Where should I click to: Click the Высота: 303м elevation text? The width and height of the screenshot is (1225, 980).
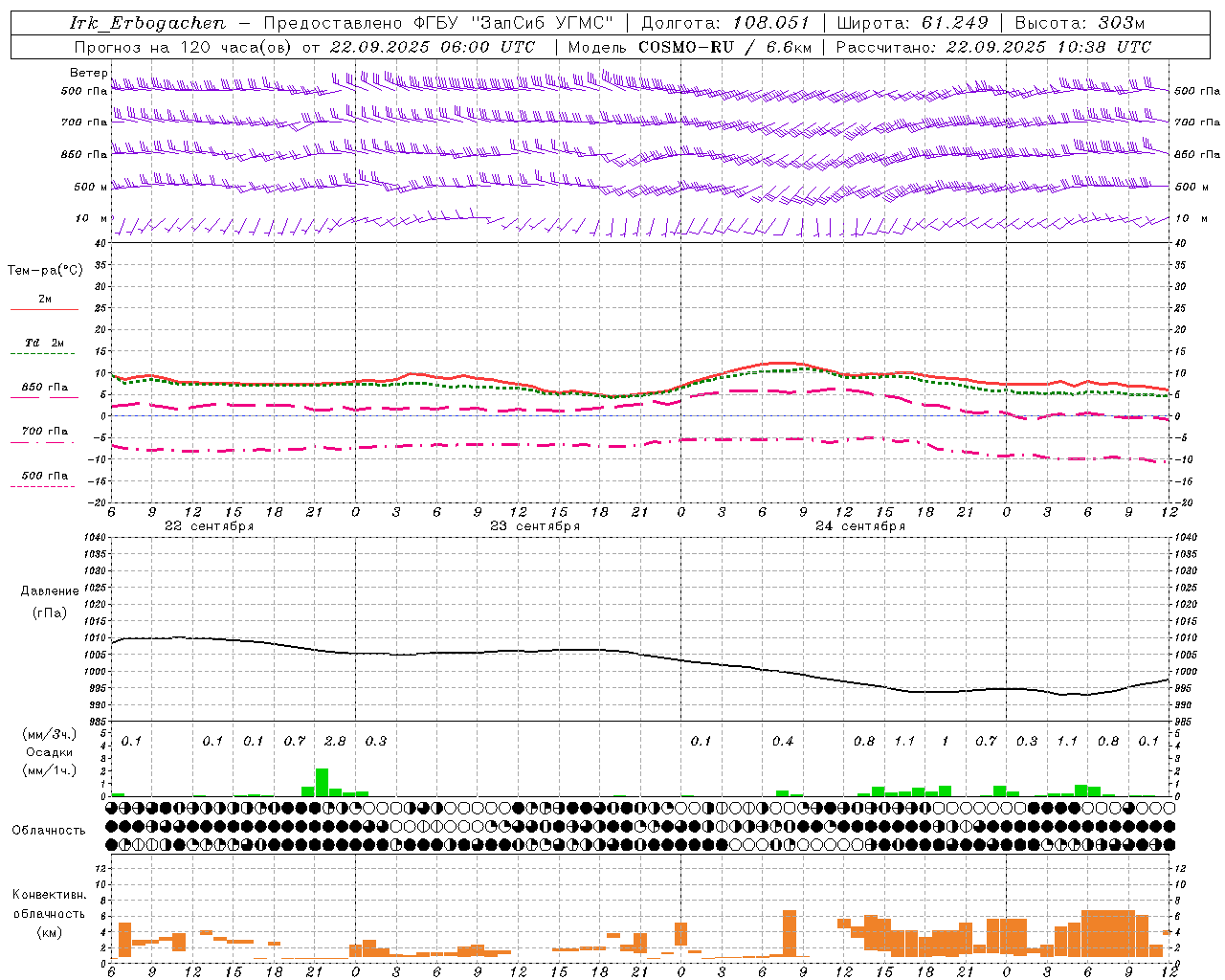click(x=1080, y=23)
